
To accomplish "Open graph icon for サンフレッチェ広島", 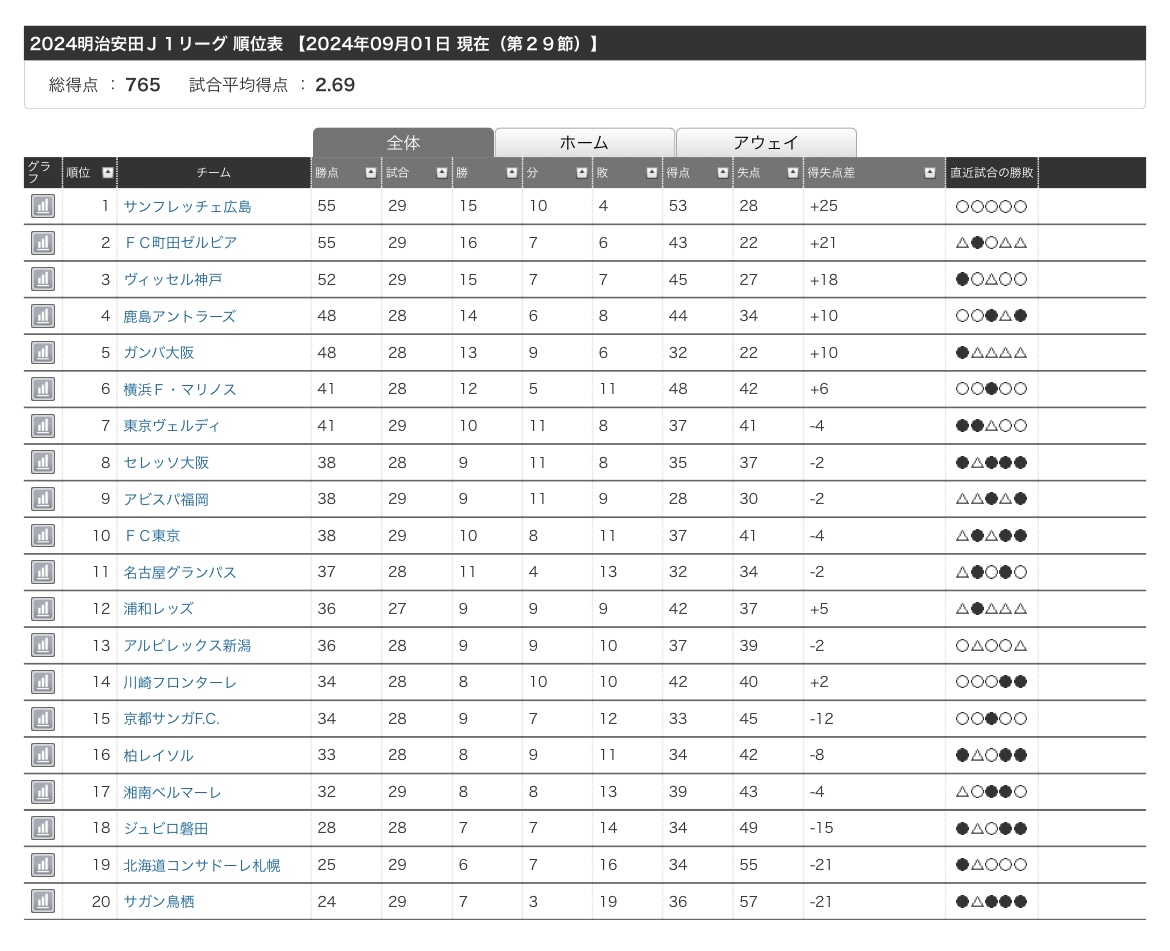I will coord(43,206).
